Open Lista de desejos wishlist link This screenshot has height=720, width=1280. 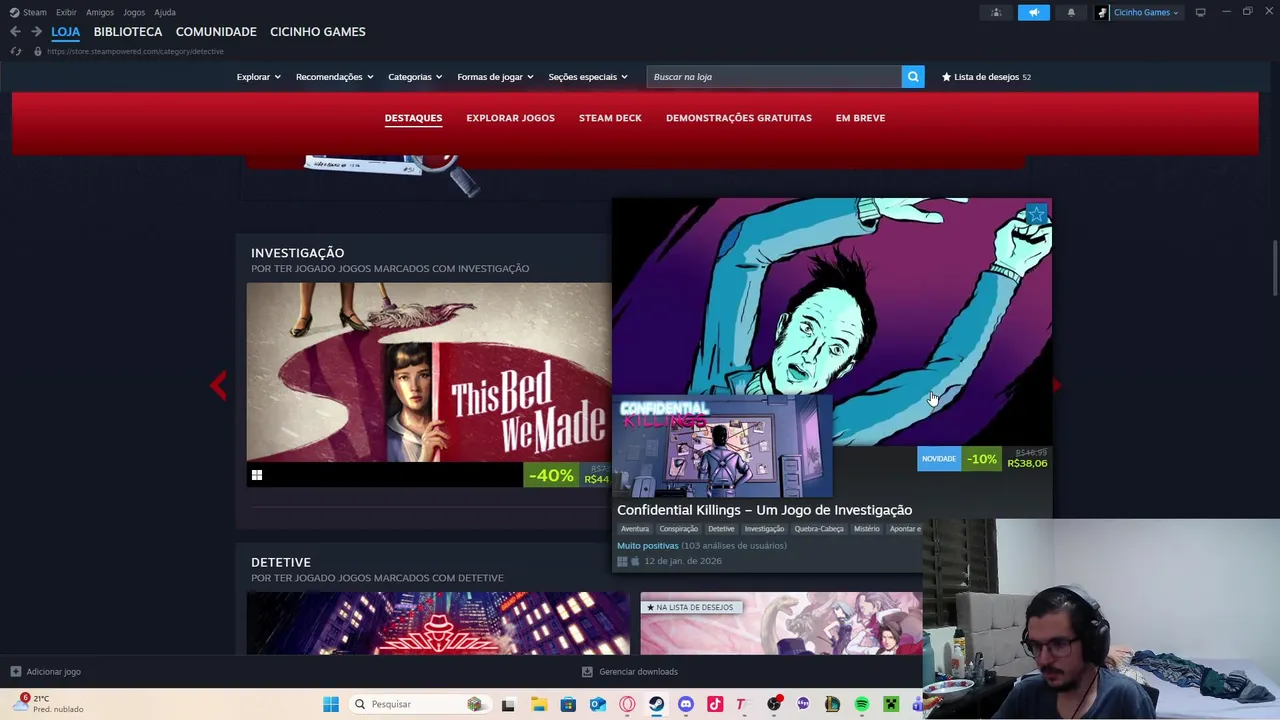point(986,77)
